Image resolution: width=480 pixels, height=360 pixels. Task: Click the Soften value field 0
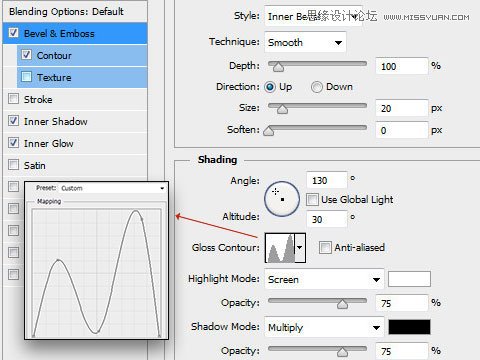coord(402,130)
